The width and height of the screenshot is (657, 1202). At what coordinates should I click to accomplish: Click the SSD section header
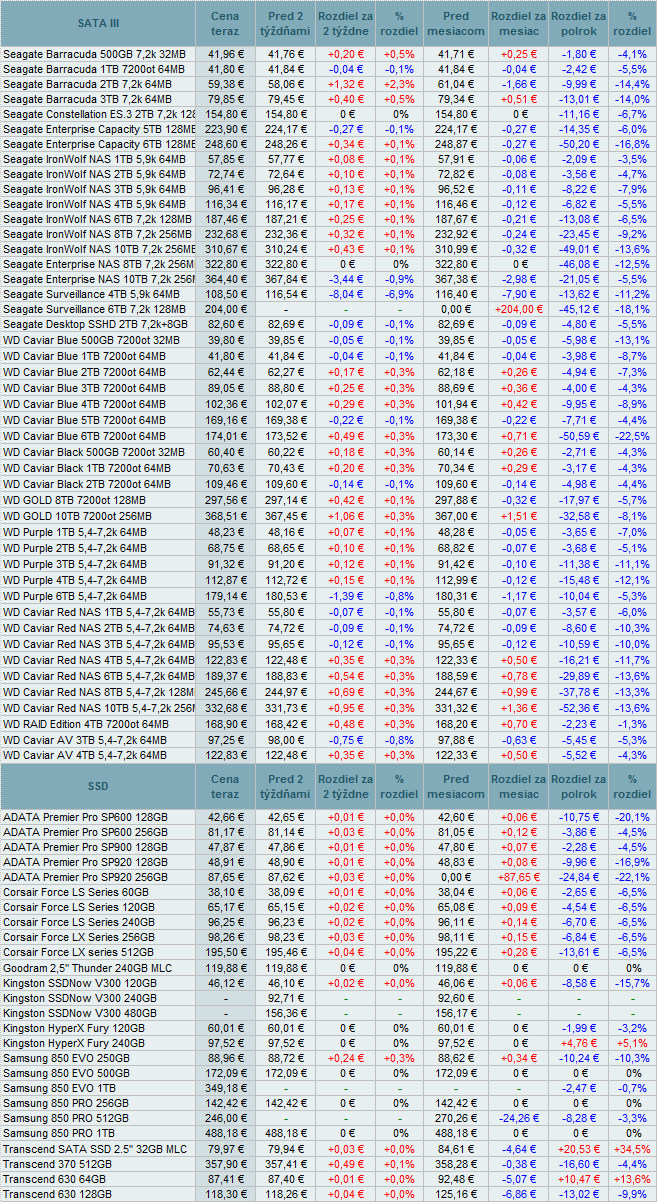[x=98, y=787]
